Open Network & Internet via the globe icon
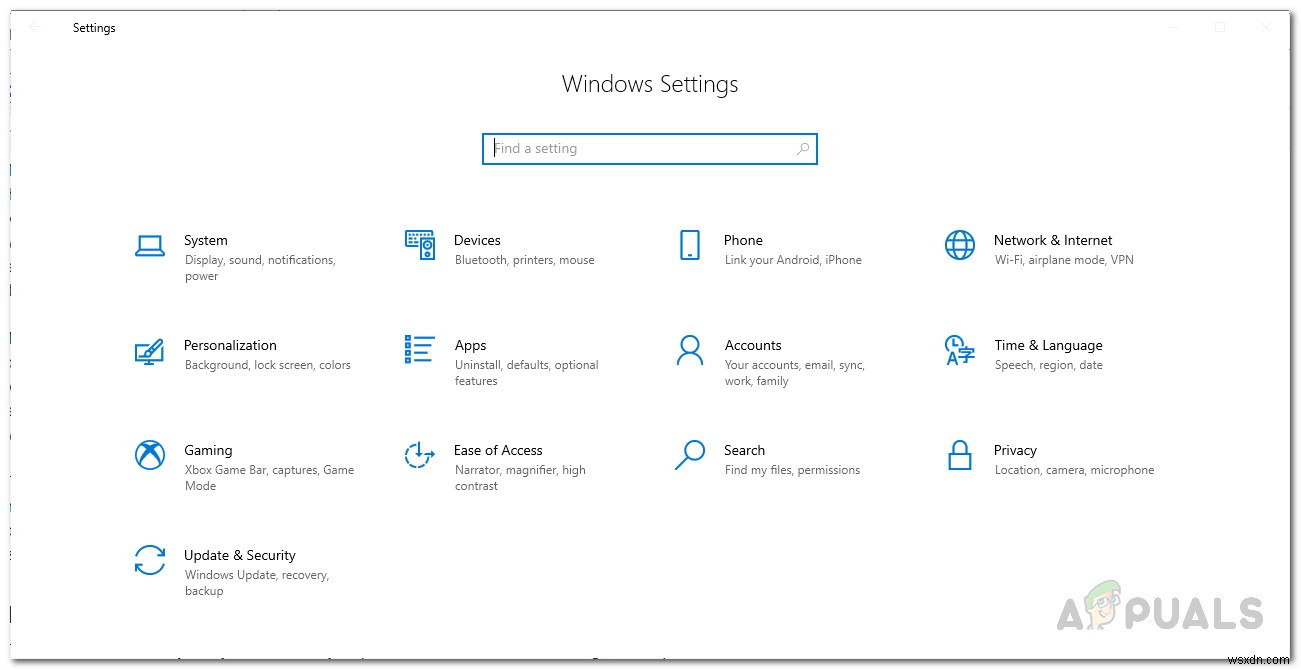Image resolution: width=1301 pixels, height=670 pixels. 959,245
